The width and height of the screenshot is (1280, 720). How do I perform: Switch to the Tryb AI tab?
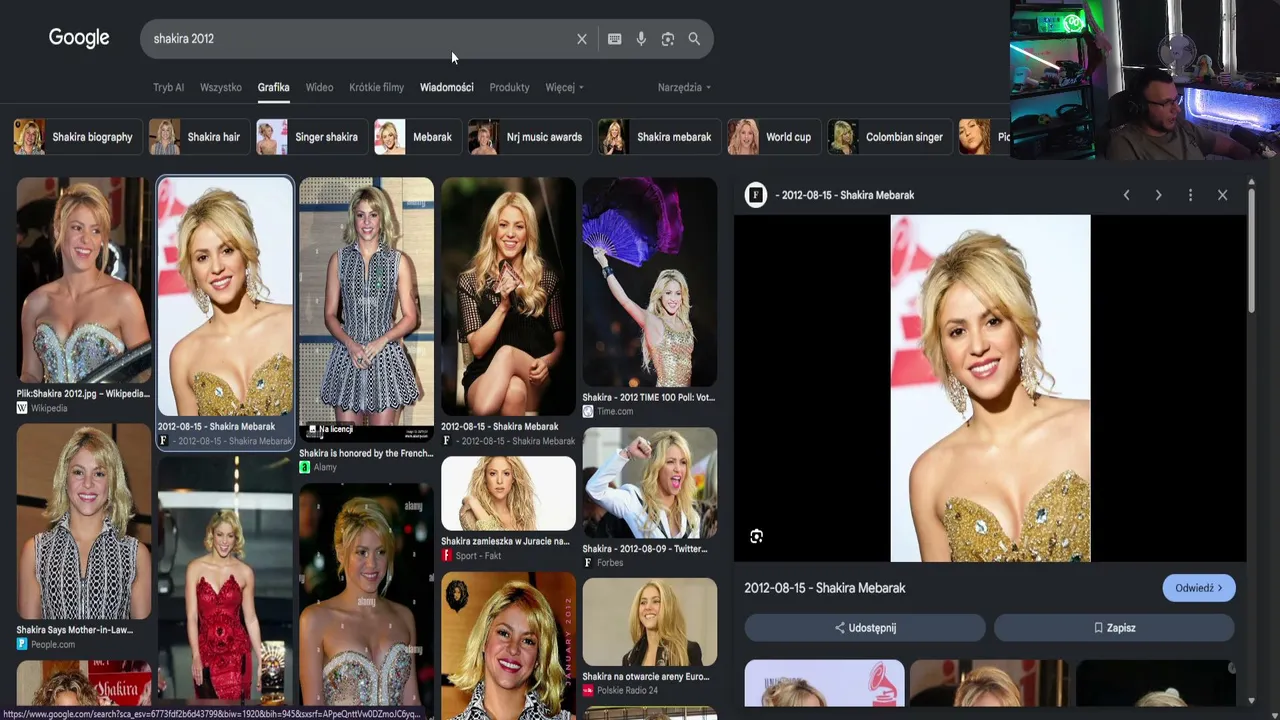coord(168,87)
